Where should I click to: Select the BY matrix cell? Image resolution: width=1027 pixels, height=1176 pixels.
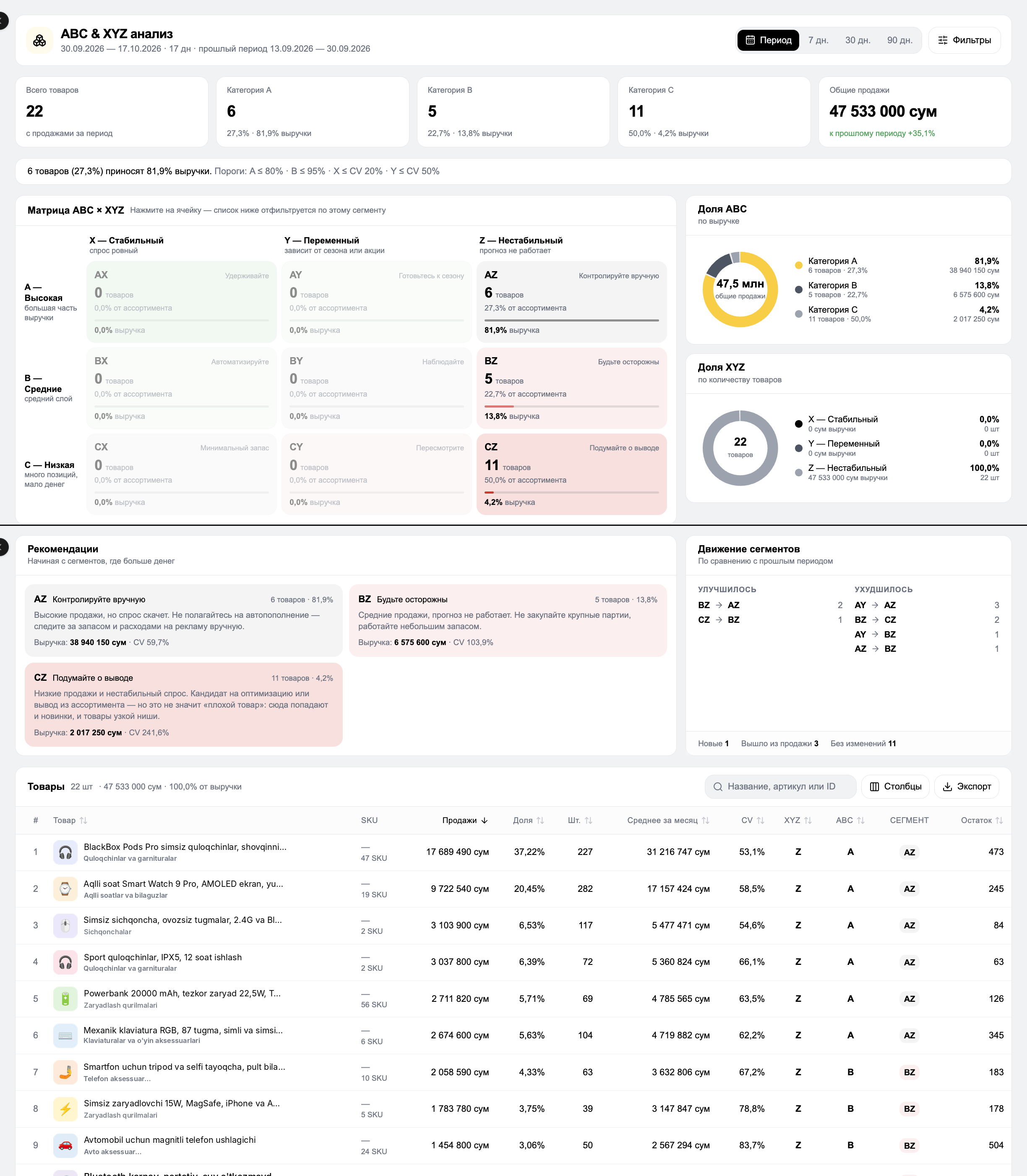click(x=377, y=388)
